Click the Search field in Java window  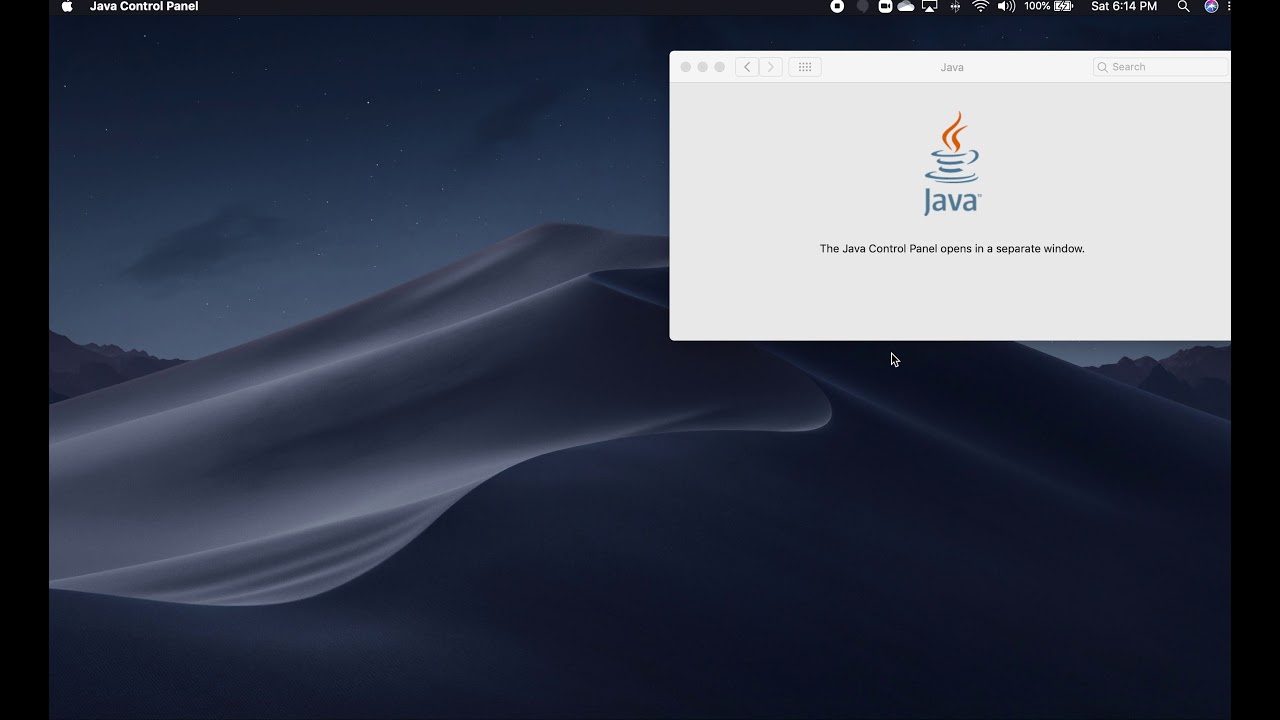[x=1161, y=67]
